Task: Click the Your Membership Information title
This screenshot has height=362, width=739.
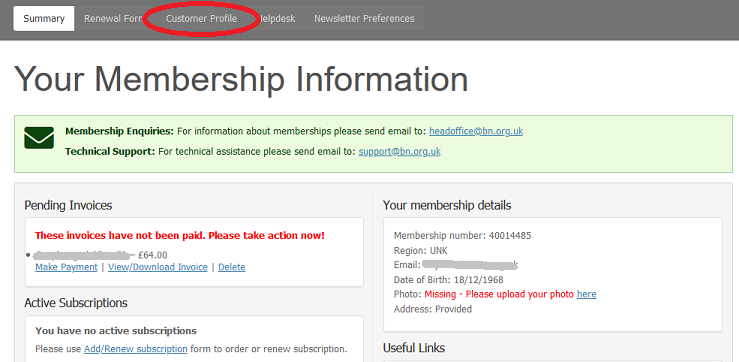Action: click(x=241, y=79)
